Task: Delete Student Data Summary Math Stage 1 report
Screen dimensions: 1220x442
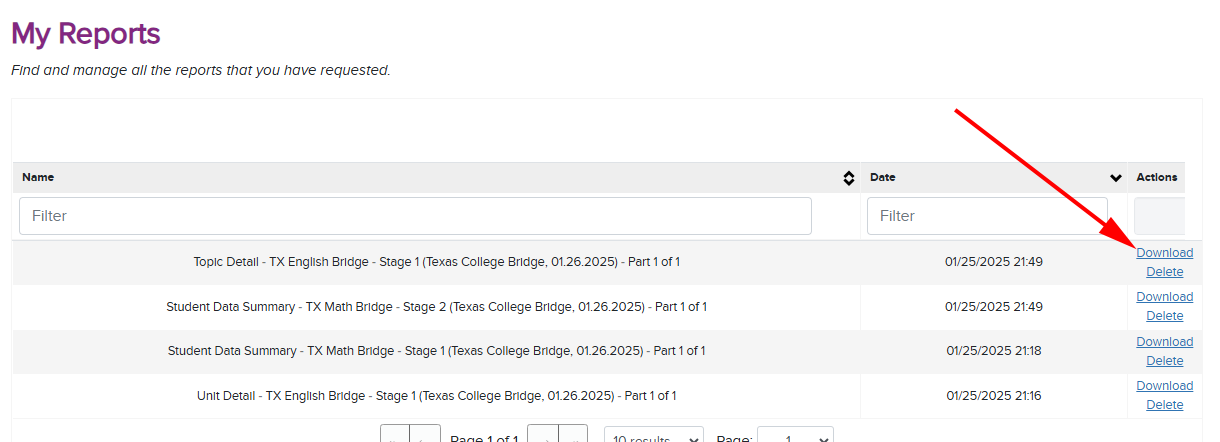Action: click(x=1164, y=361)
